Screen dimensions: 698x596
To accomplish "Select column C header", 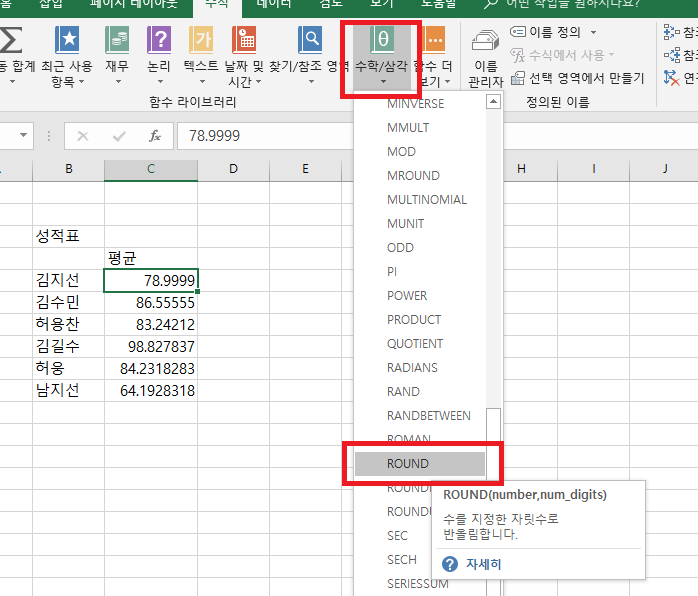I will [x=151, y=169].
